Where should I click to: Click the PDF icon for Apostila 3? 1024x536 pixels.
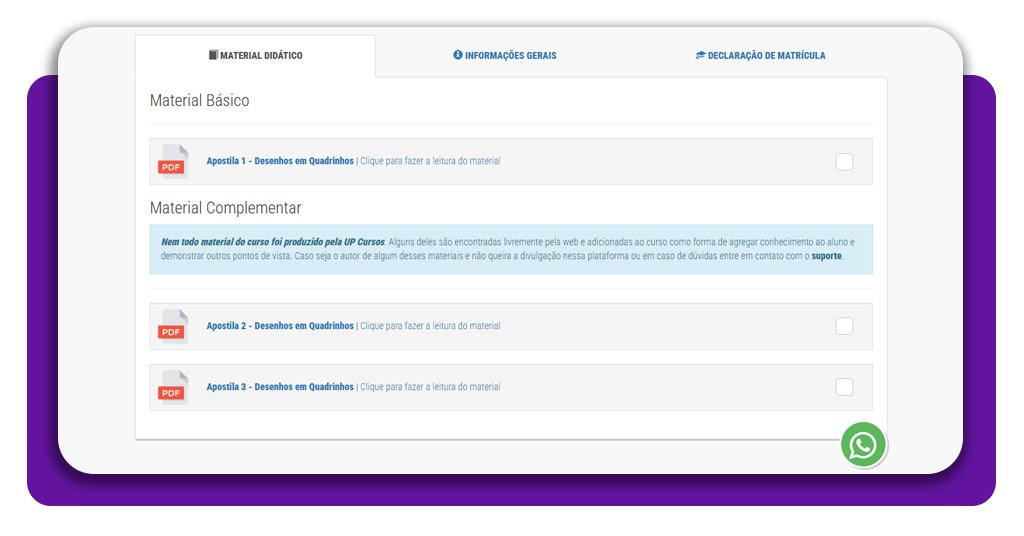click(x=172, y=388)
